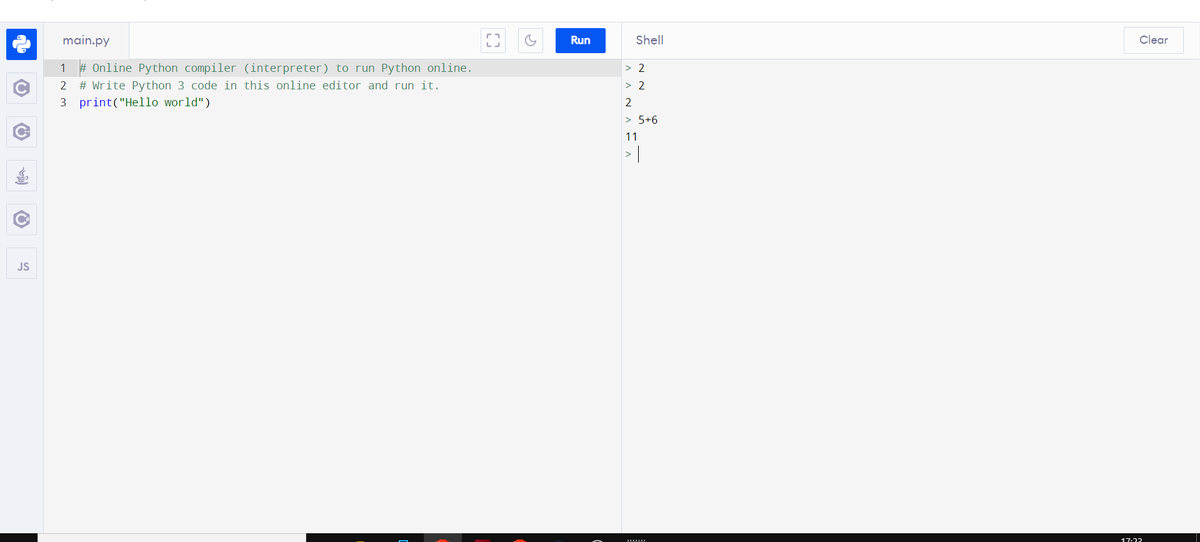Select the main.py file tab
1200x542 pixels.
[86, 41]
